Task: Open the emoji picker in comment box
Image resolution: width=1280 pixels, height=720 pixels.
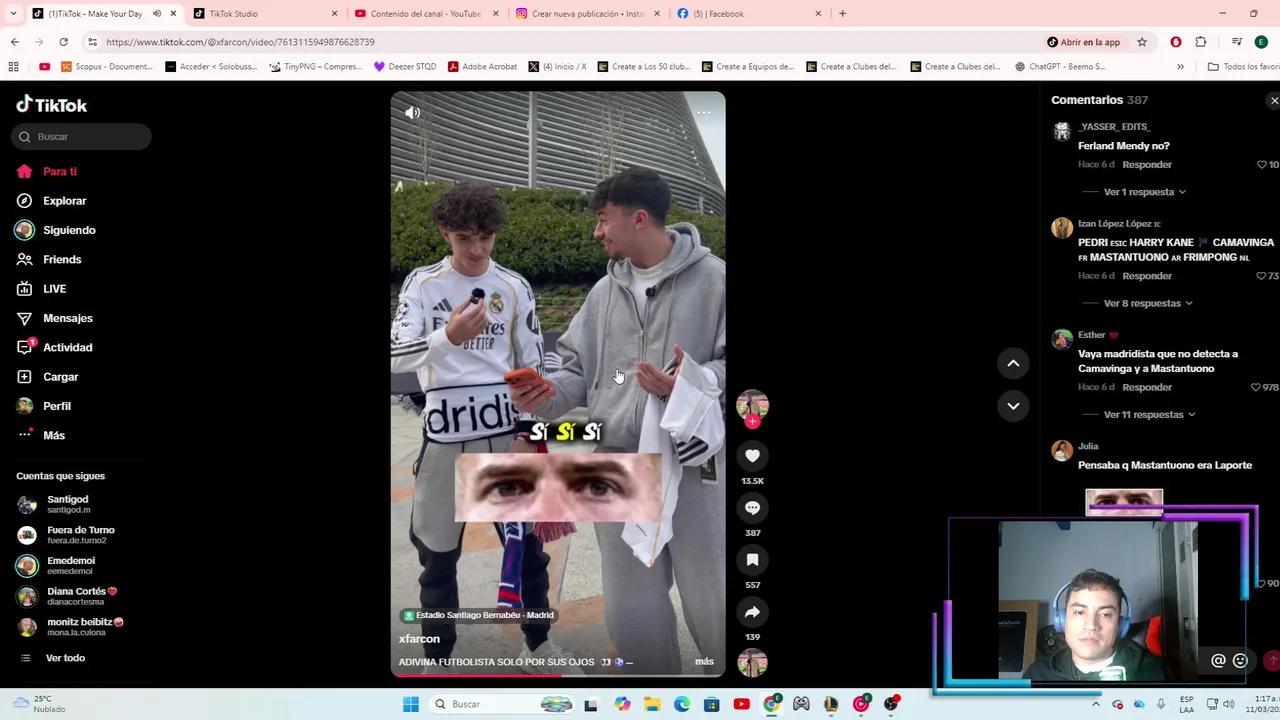Action: [x=1240, y=661]
